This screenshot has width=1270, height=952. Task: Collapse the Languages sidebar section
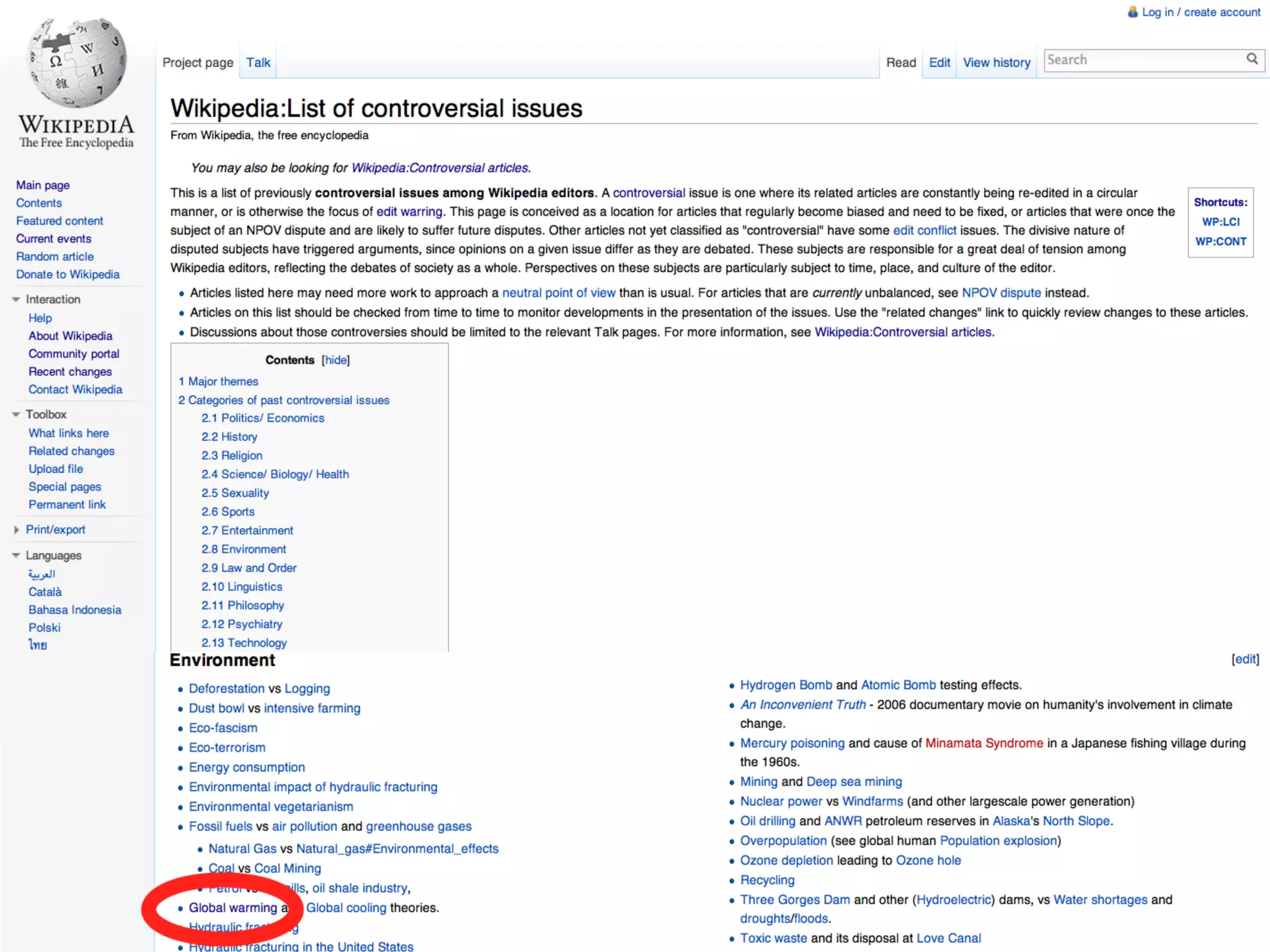point(16,556)
